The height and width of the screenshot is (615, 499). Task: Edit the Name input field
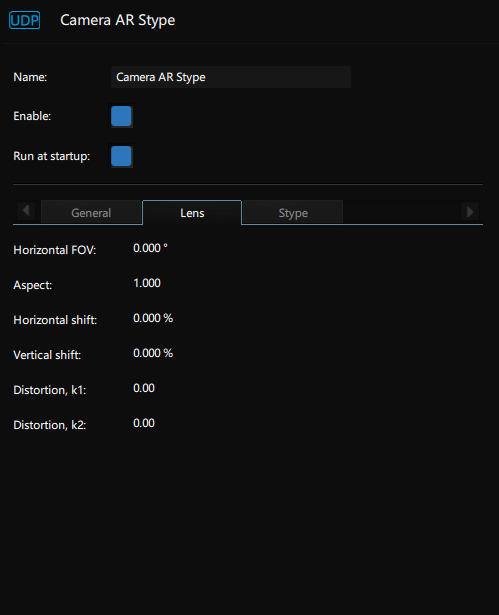point(231,77)
